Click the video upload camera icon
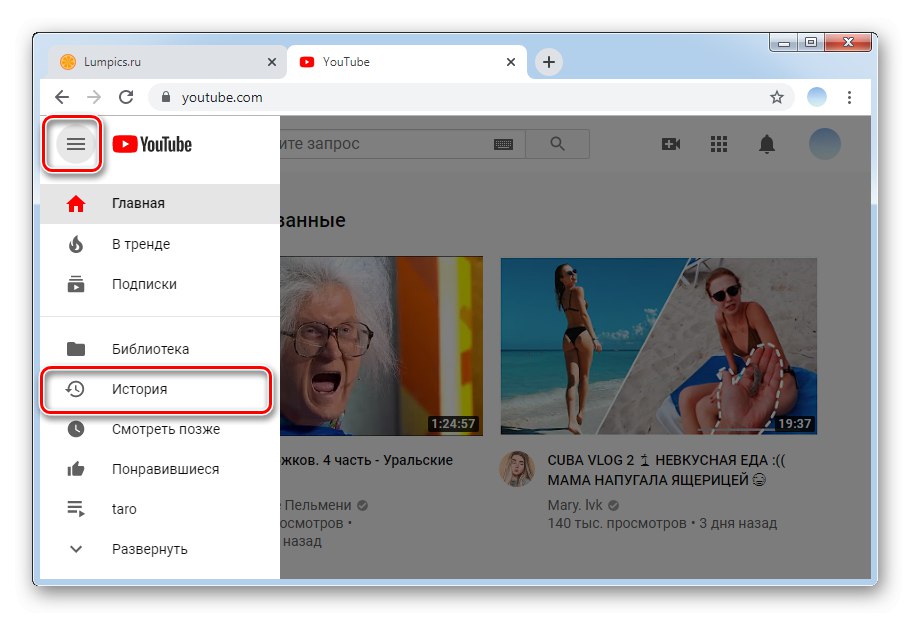The image size is (911, 619). pyautogui.click(x=670, y=144)
